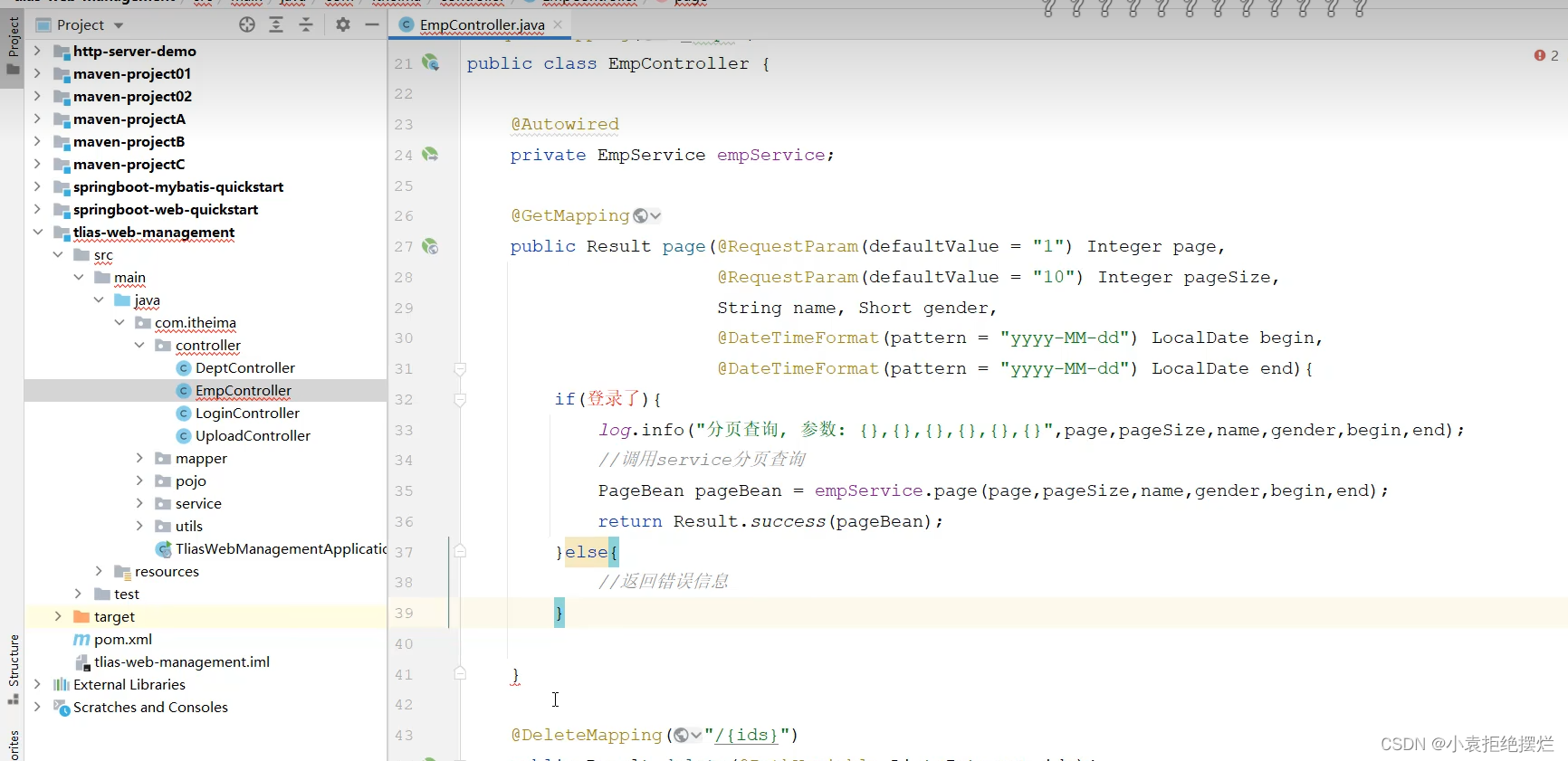Open dropdown arrow beside @GetMapping globe
This screenshot has width=1568, height=761.
(x=655, y=215)
